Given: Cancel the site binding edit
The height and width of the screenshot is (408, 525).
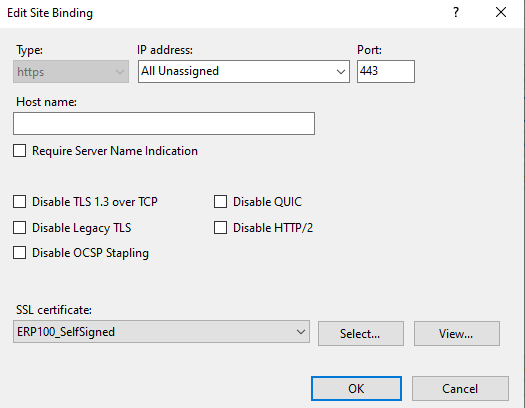Looking at the screenshot, I should (460, 389).
